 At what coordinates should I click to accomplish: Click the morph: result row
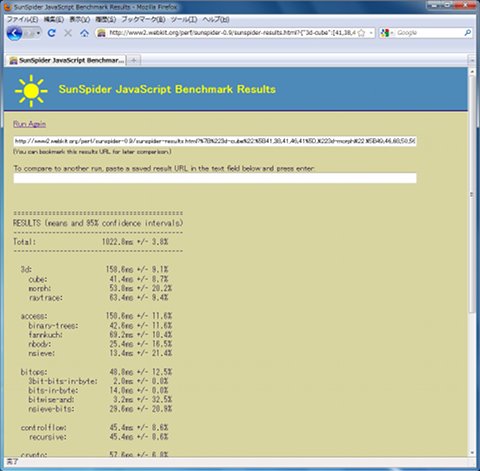100,288
